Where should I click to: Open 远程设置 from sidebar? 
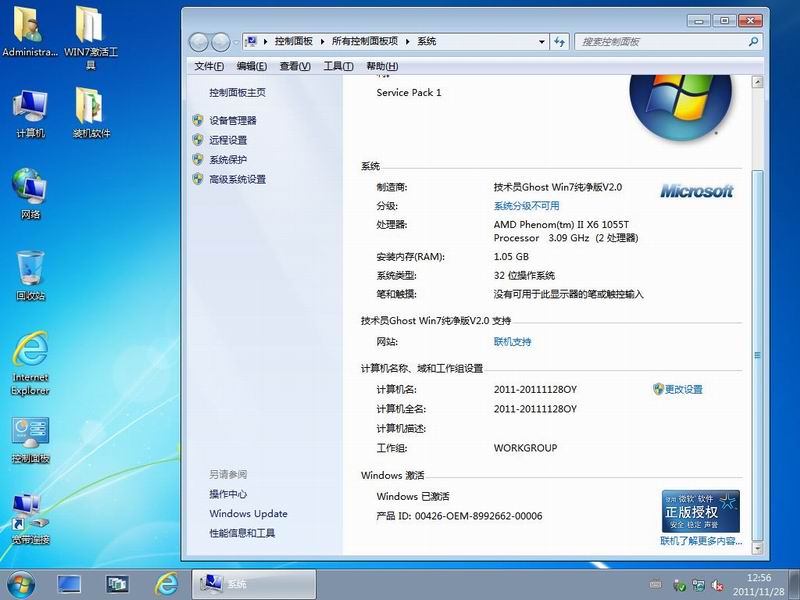click(228, 140)
